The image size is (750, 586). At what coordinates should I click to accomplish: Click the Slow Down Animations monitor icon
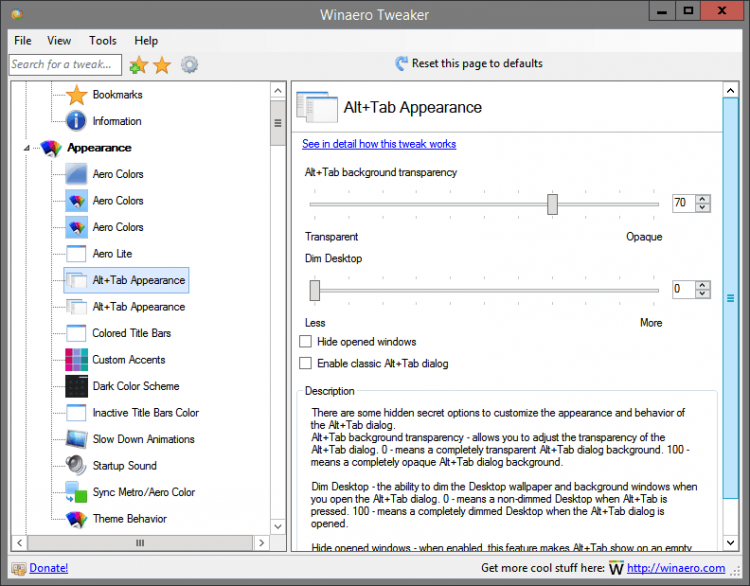[76, 439]
